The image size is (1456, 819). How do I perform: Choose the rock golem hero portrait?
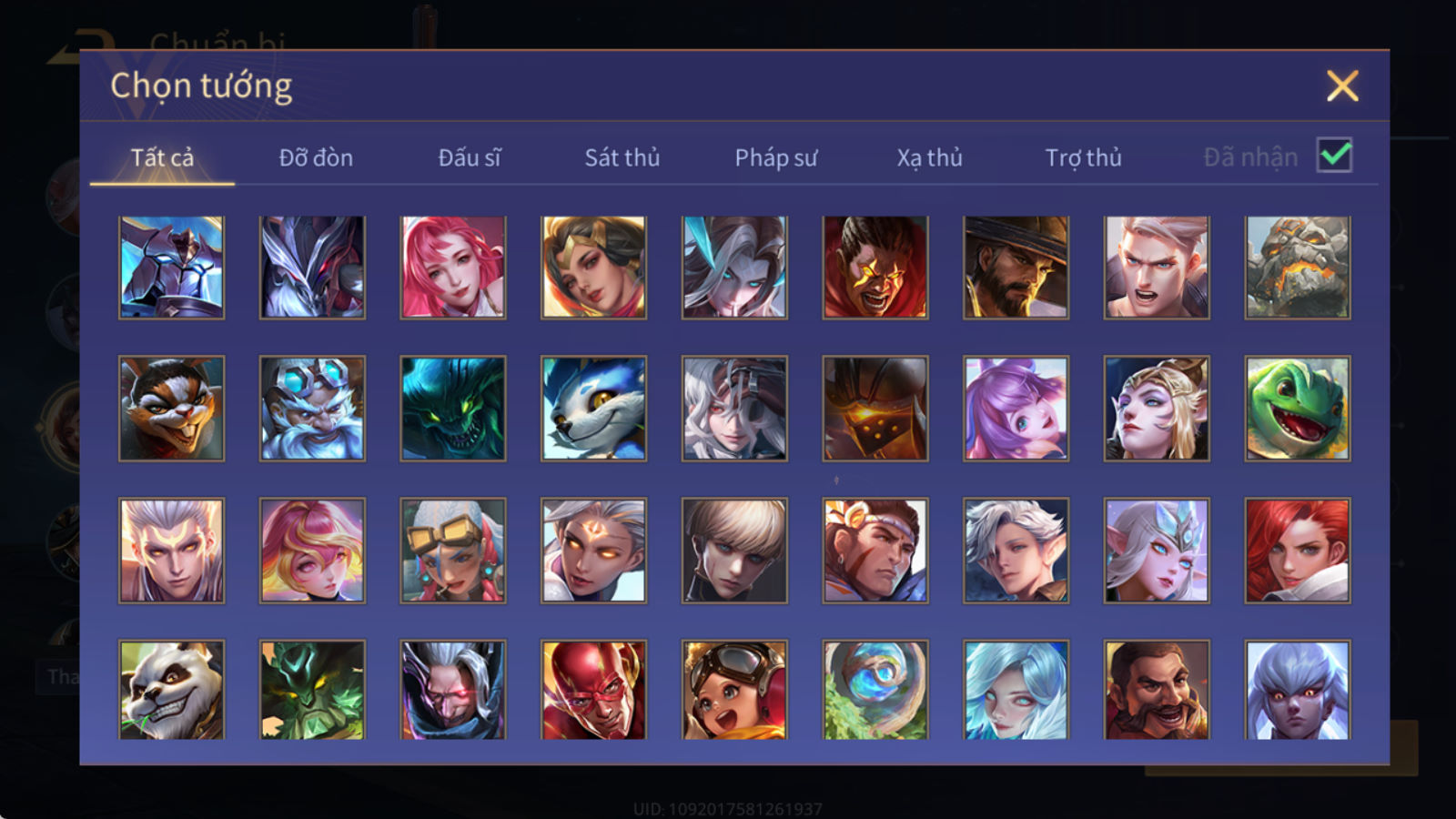[1298, 268]
